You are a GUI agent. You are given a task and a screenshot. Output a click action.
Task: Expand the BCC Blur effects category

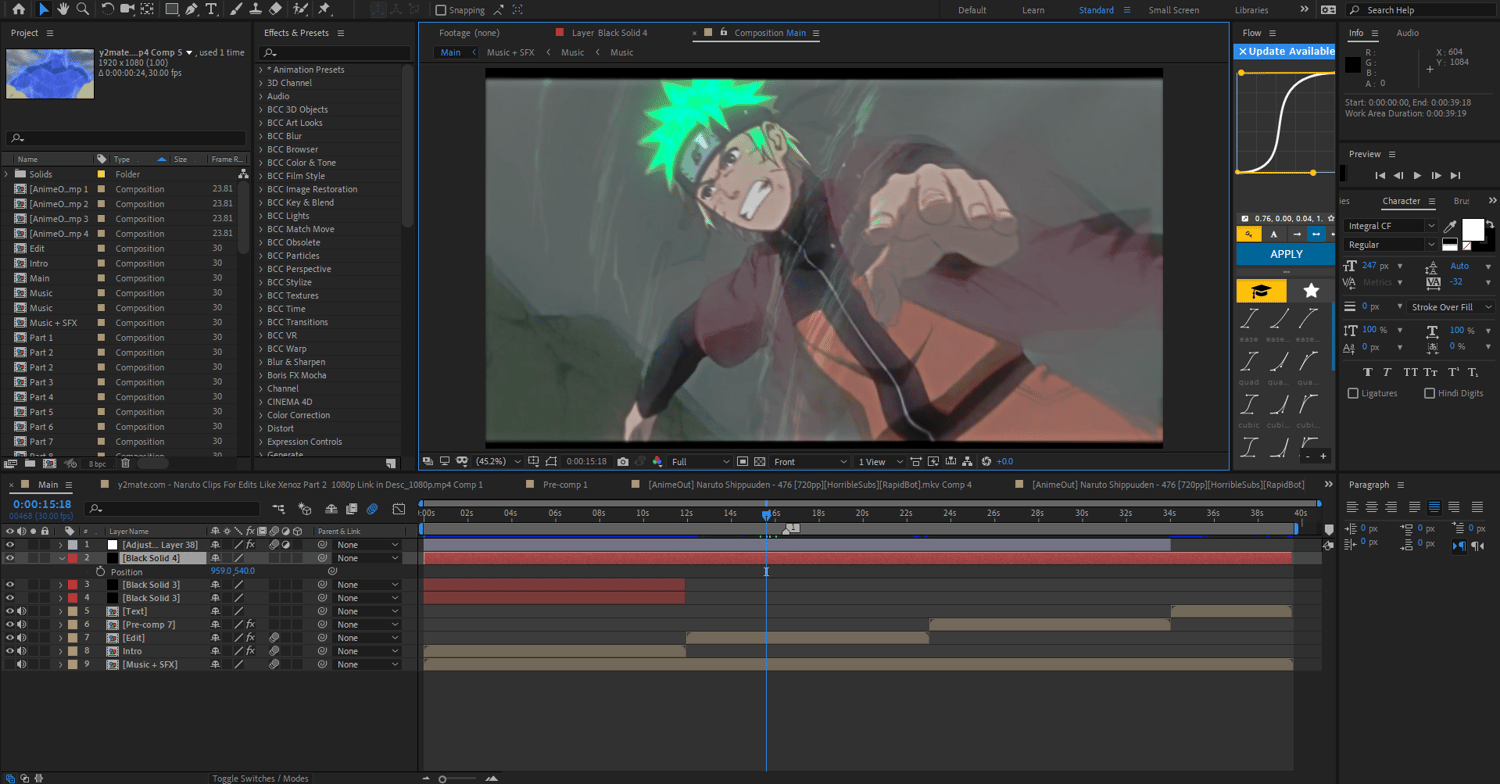[262, 136]
